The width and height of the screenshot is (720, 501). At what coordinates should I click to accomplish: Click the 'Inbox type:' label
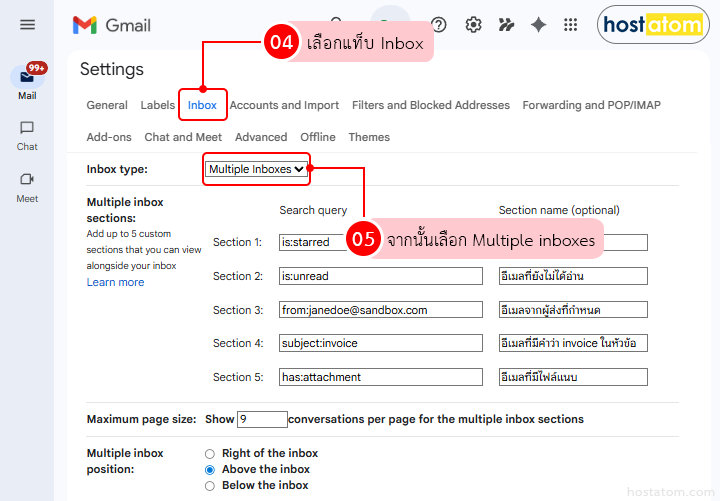click(x=117, y=169)
